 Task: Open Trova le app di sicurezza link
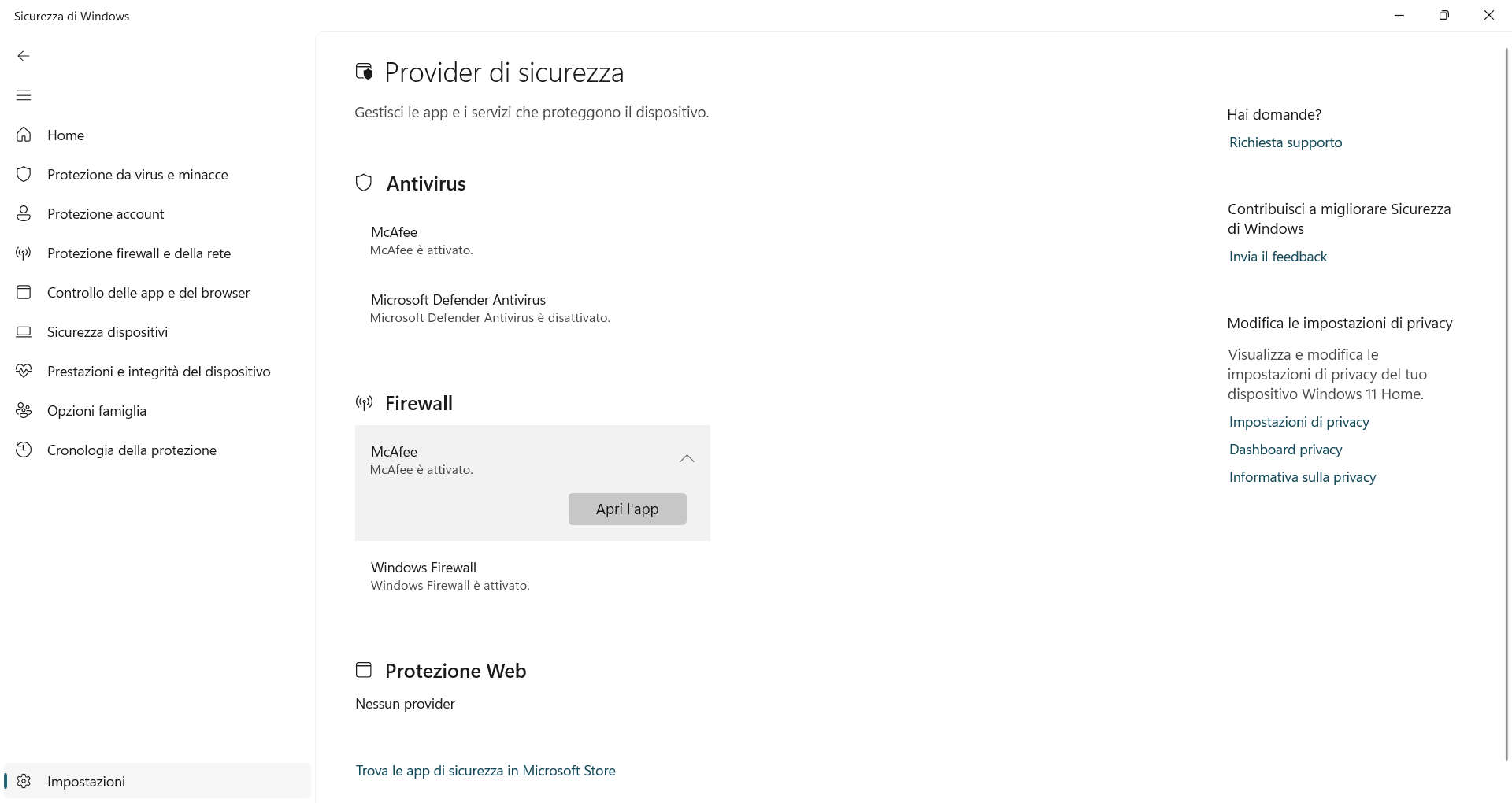[485, 771]
